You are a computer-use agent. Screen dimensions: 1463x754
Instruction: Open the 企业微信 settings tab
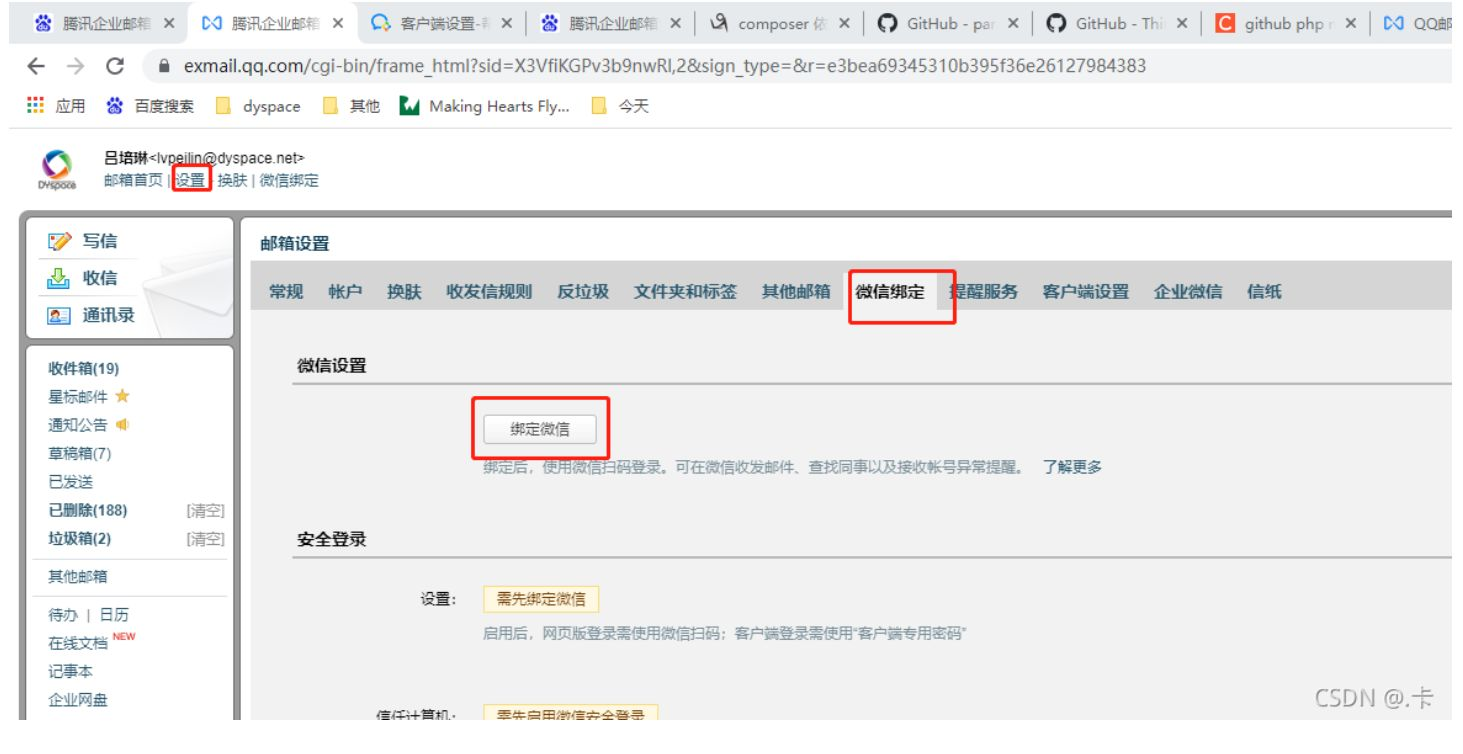(1188, 292)
